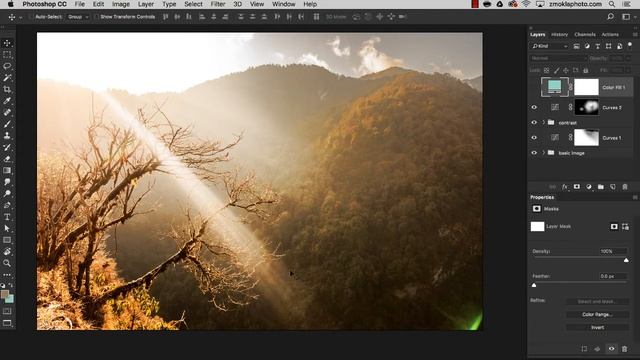Hide the contrast group
The image size is (640, 360).
(x=534, y=122)
